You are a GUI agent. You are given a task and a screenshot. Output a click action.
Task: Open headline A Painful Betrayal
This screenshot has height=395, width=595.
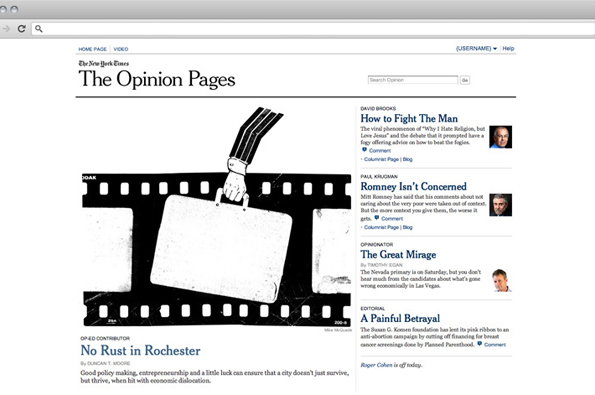coord(400,318)
